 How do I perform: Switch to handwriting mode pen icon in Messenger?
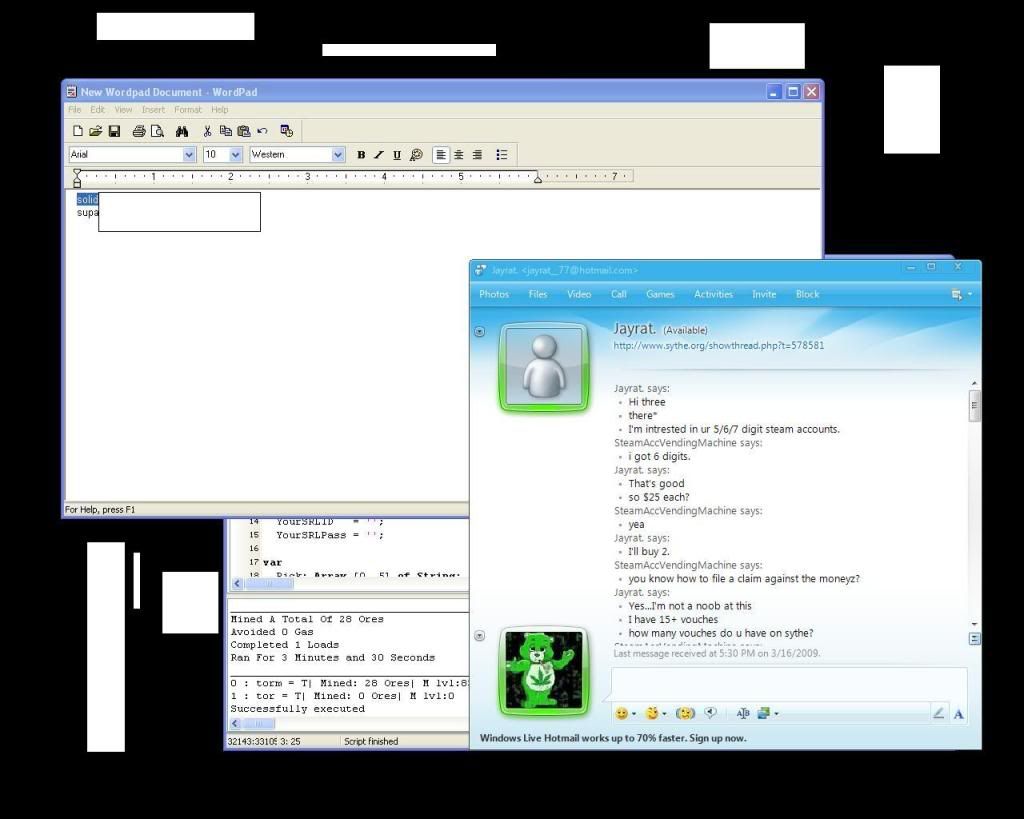(938, 713)
